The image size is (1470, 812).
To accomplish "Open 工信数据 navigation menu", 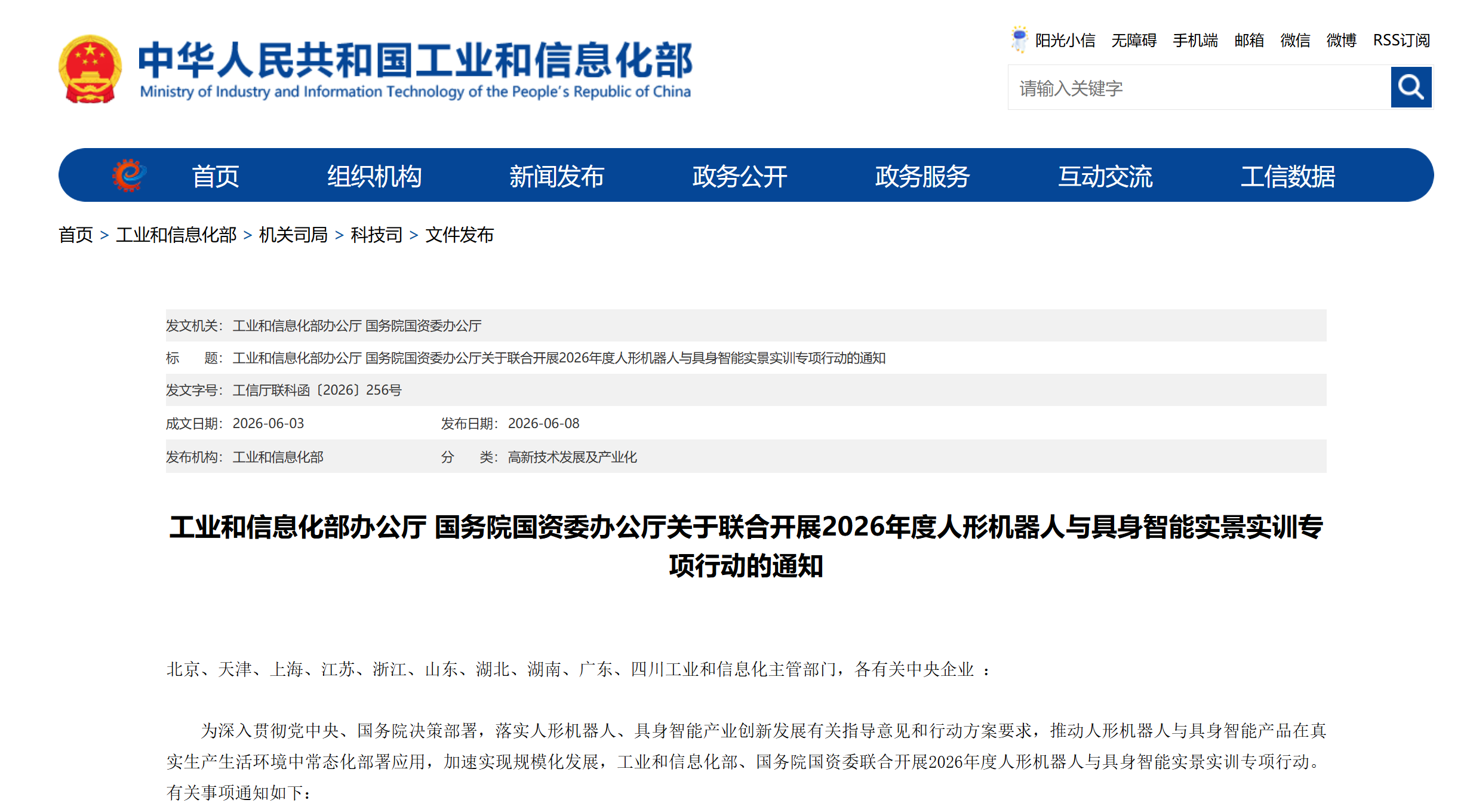I will (1288, 176).
